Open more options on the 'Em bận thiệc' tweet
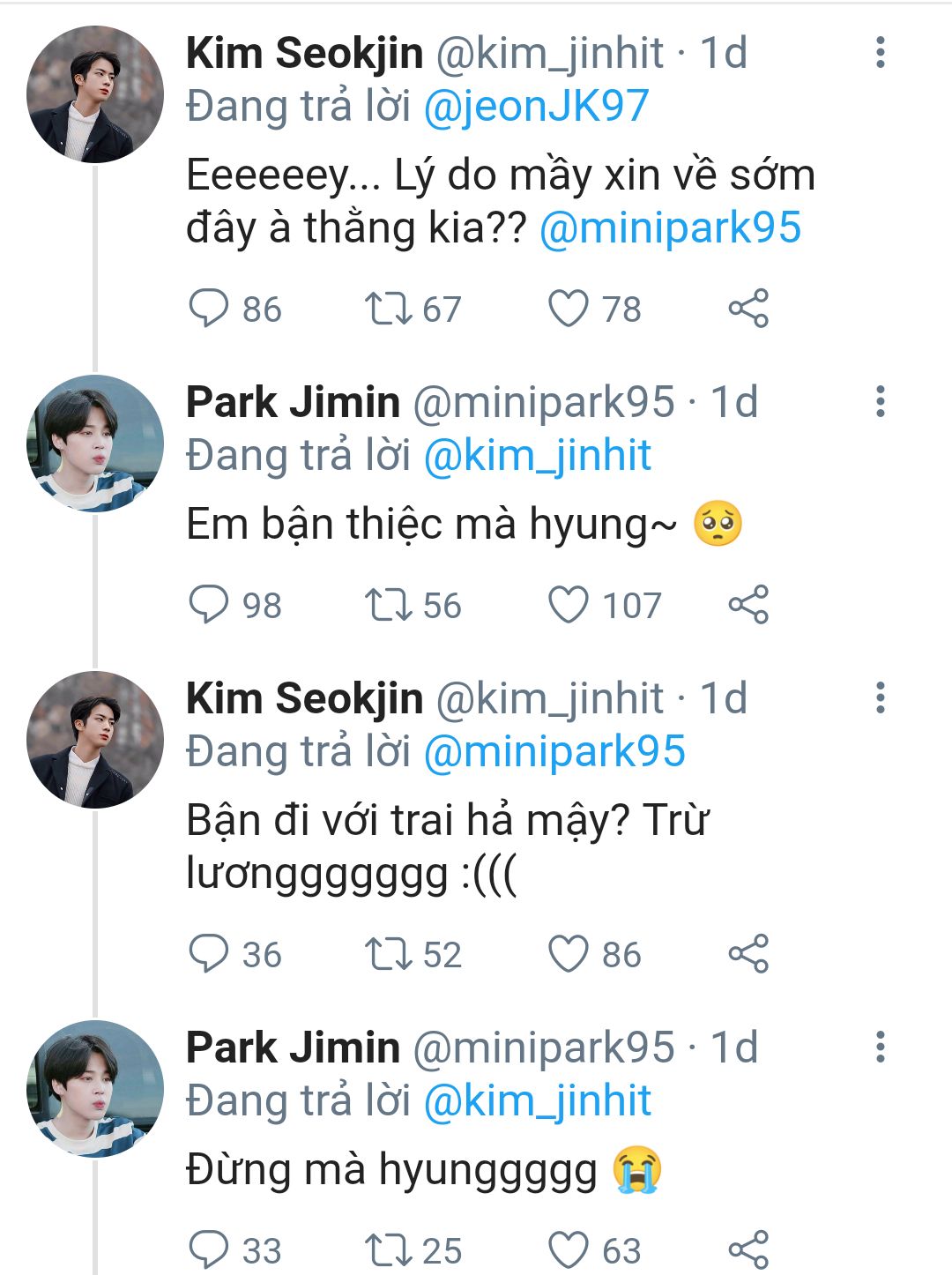 click(880, 402)
